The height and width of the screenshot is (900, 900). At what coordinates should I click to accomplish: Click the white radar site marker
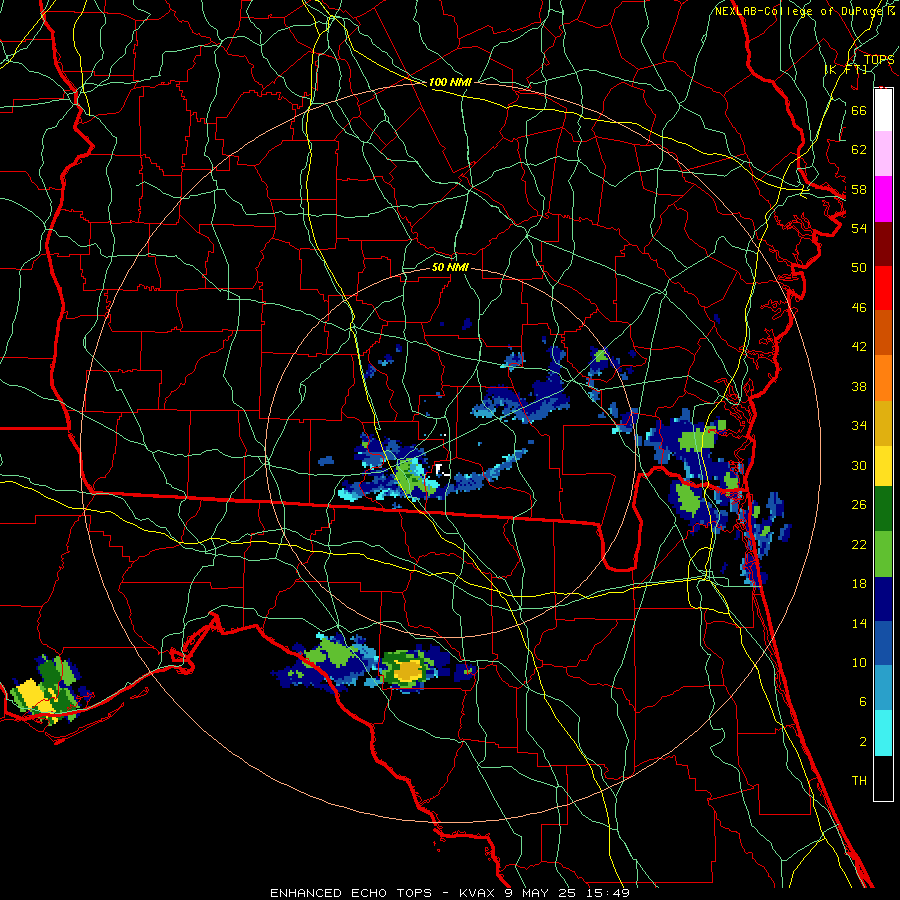(441, 471)
